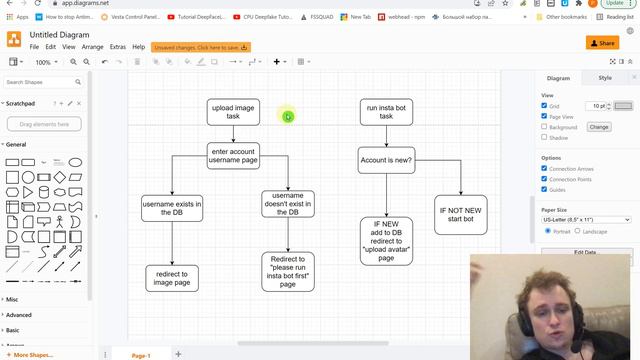Expand the Misc shapes section
The image size is (640, 360).
pyautogui.click(x=12, y=299)
